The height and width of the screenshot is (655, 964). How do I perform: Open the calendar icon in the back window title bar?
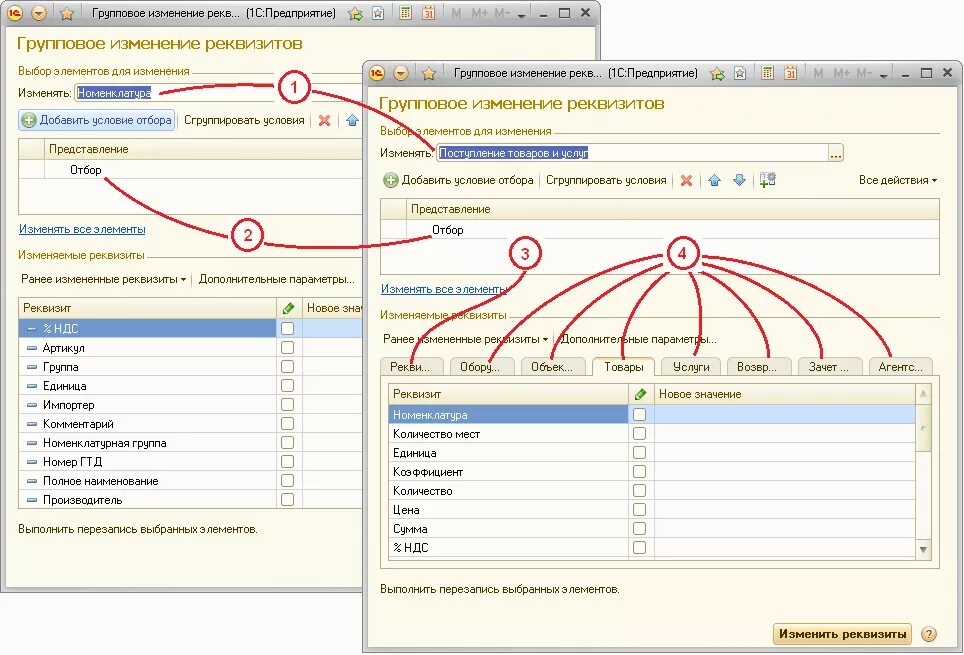click(429, 13)
